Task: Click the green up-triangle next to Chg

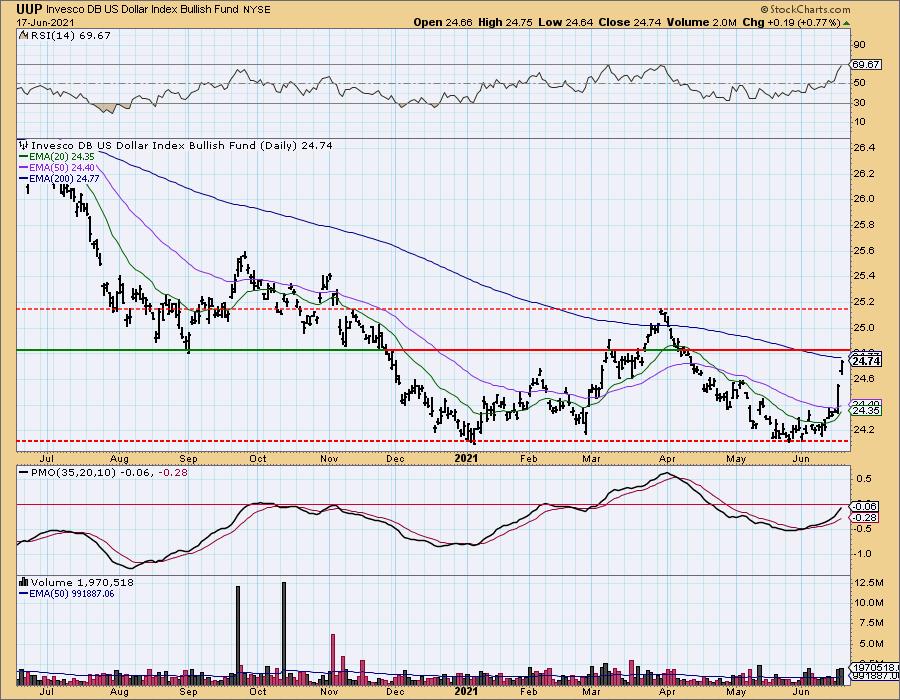Action: click(847, 23)
